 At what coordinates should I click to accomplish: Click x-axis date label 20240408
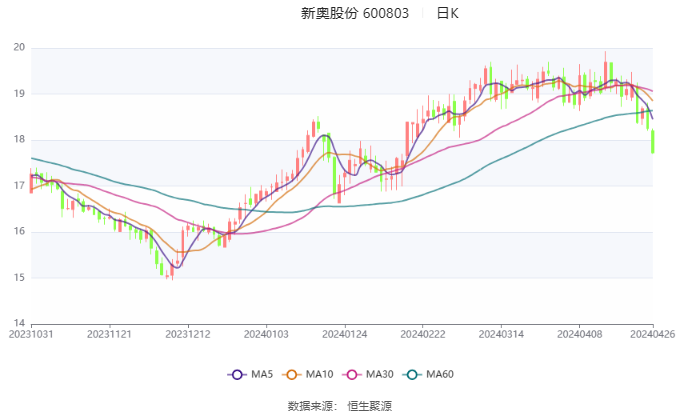pyautogui.click(x=579, y=334)
